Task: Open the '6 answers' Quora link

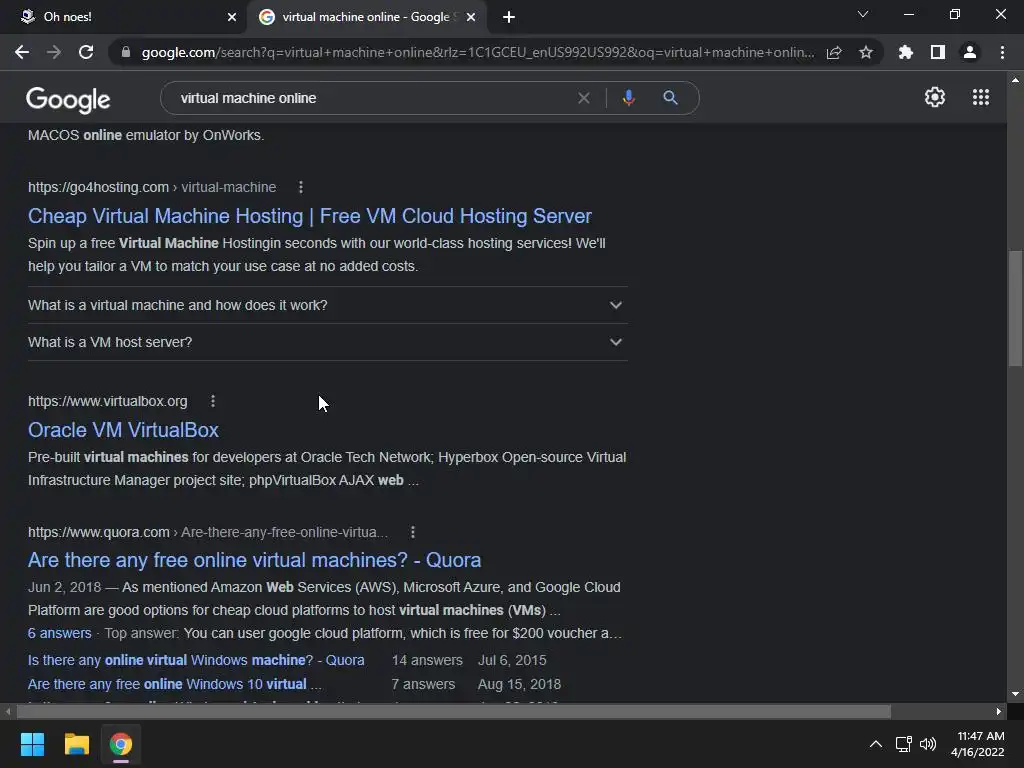Action: 59,633
